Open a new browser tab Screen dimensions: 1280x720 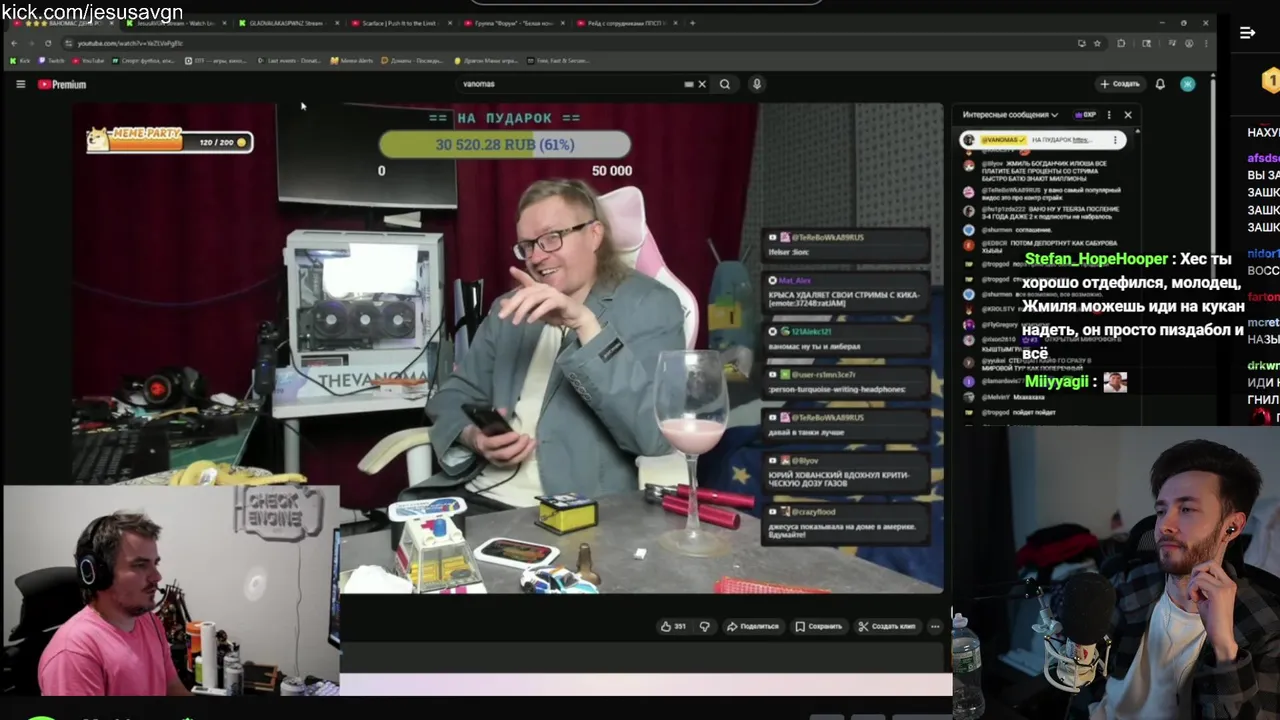coord(692,22)
